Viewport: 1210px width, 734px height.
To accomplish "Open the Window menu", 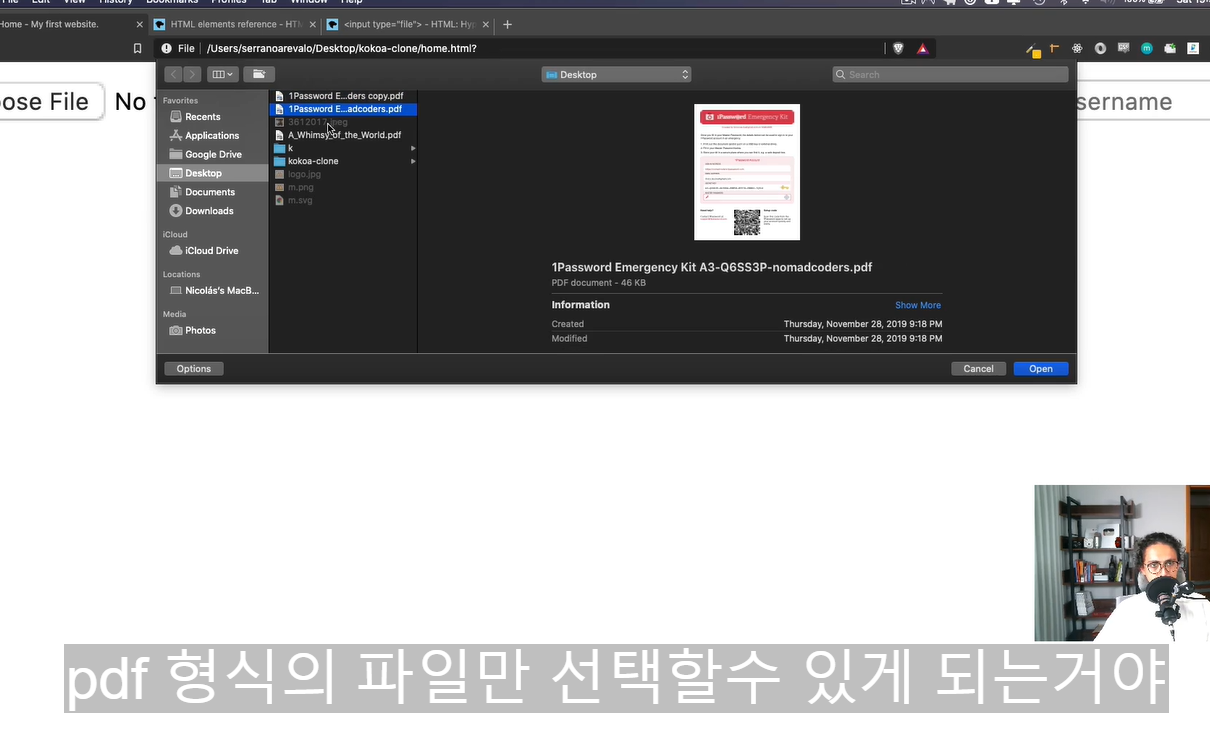I will 309,3.
